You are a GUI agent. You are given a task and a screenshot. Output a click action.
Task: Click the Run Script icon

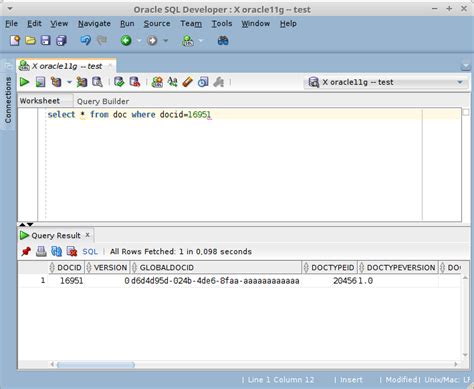click(40, 82)
